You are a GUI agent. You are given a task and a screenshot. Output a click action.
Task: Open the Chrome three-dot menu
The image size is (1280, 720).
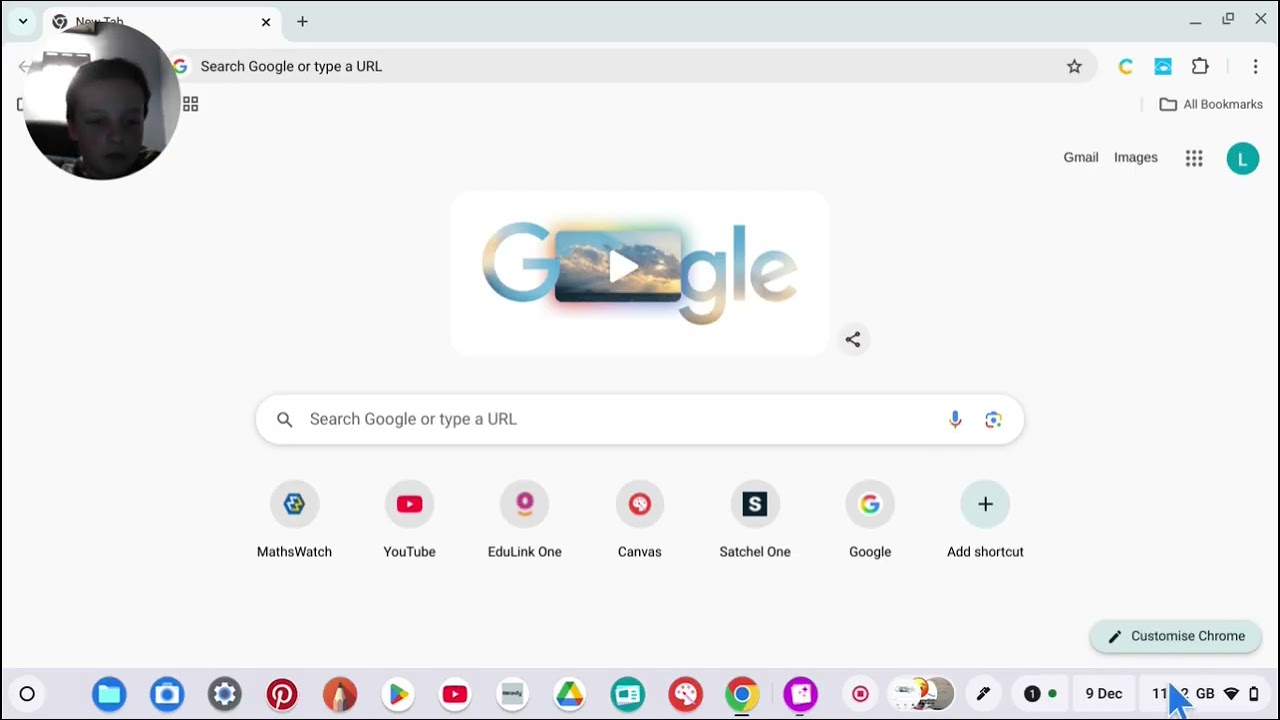[1255, 67]
